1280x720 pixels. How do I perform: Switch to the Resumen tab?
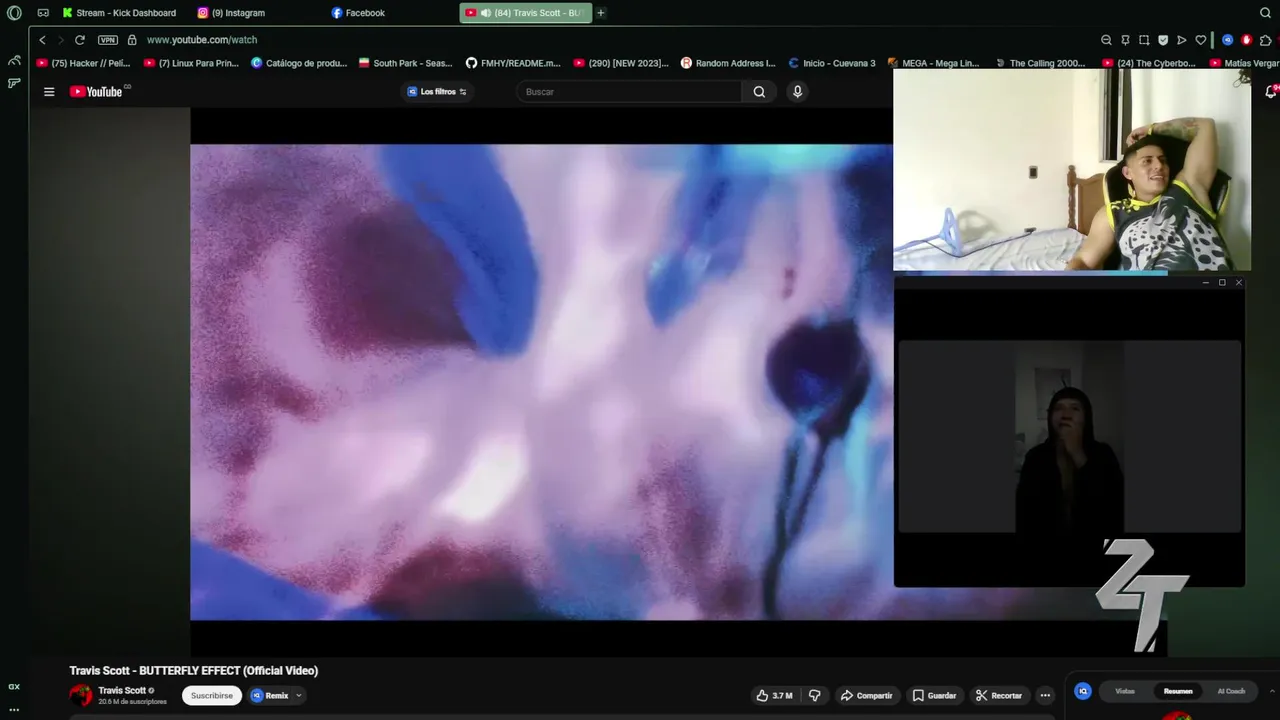[x=1178, y=691]
